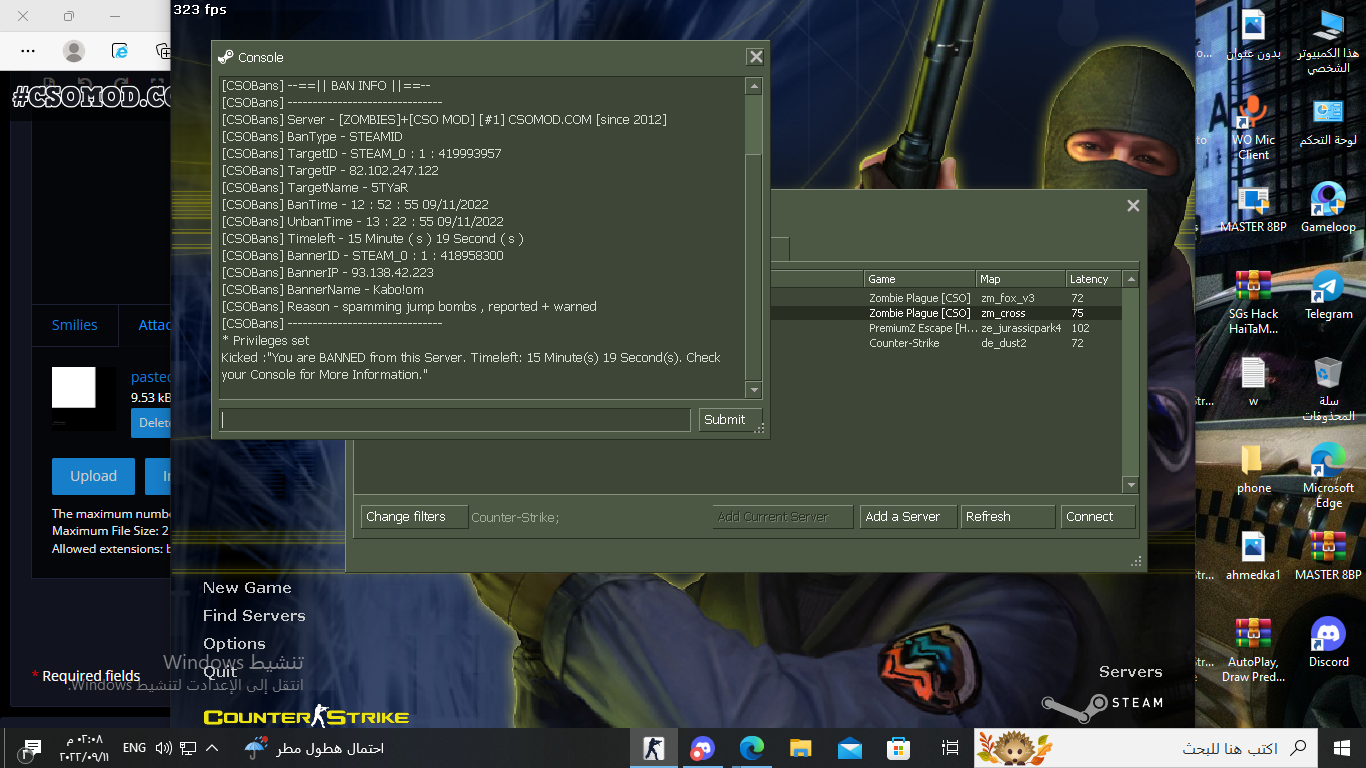Click the blue Upload button on the webpage

93,476
